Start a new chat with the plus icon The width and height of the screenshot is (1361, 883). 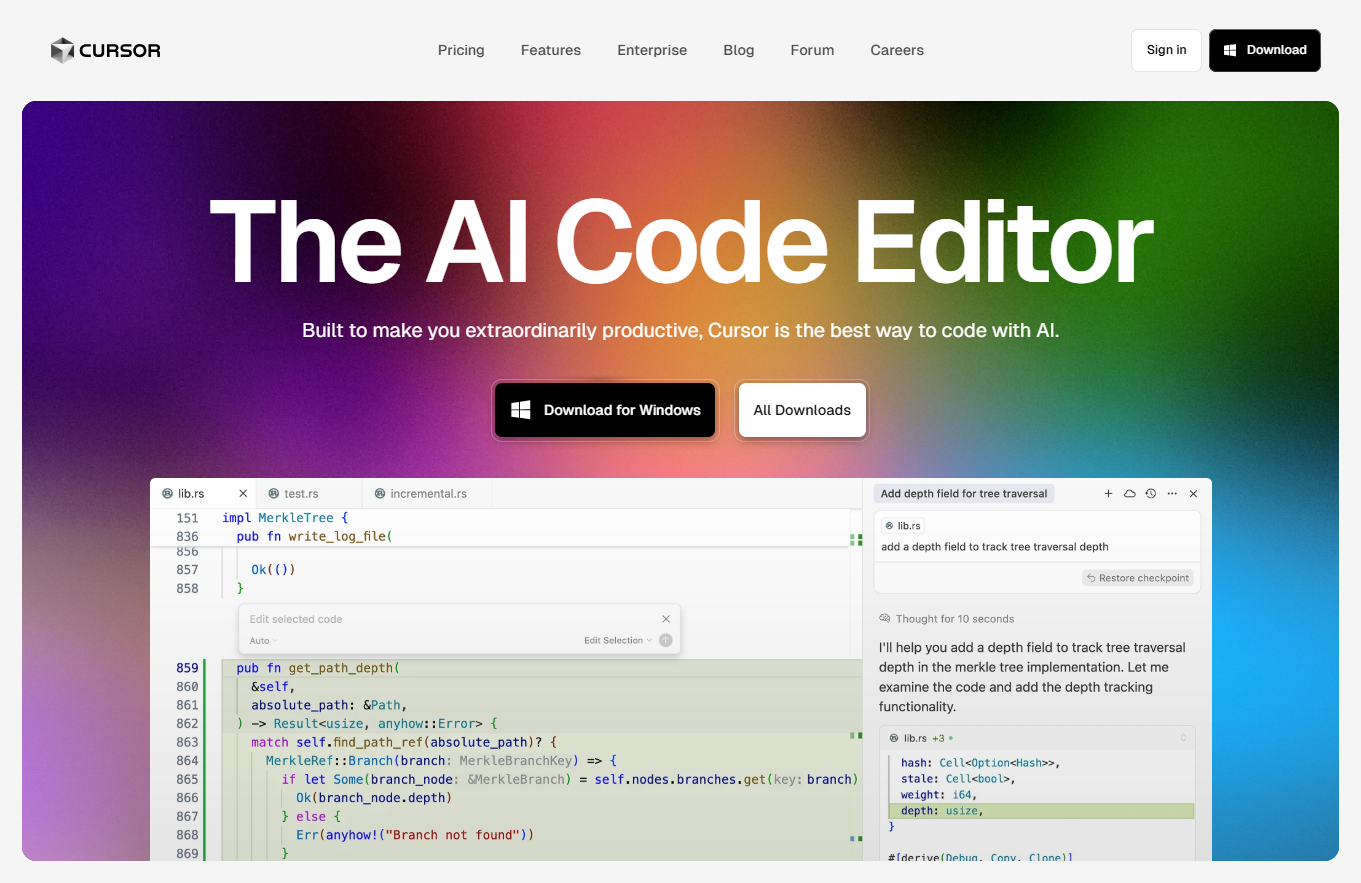1108,494
